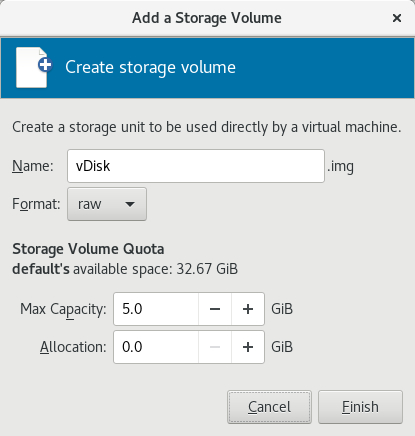Click the Max Capacity value 5.0
Screen dimensions: 415x436
pyautogui.click(x=132, y=309)
